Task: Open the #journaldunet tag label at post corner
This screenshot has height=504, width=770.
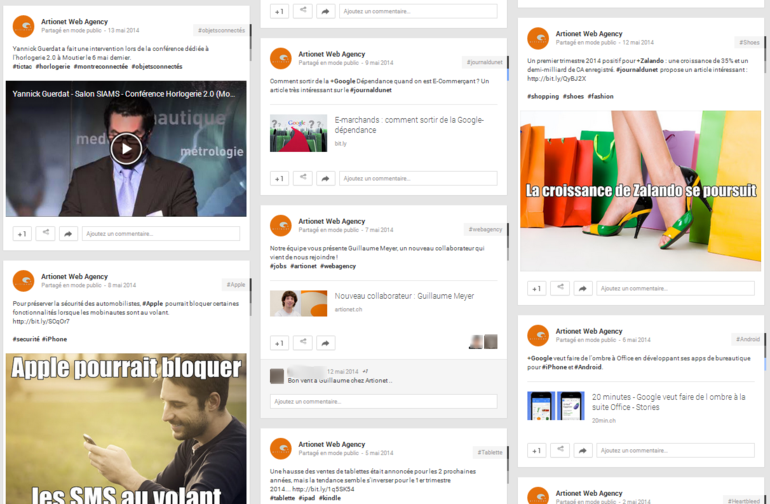Action: click(485, 62)
